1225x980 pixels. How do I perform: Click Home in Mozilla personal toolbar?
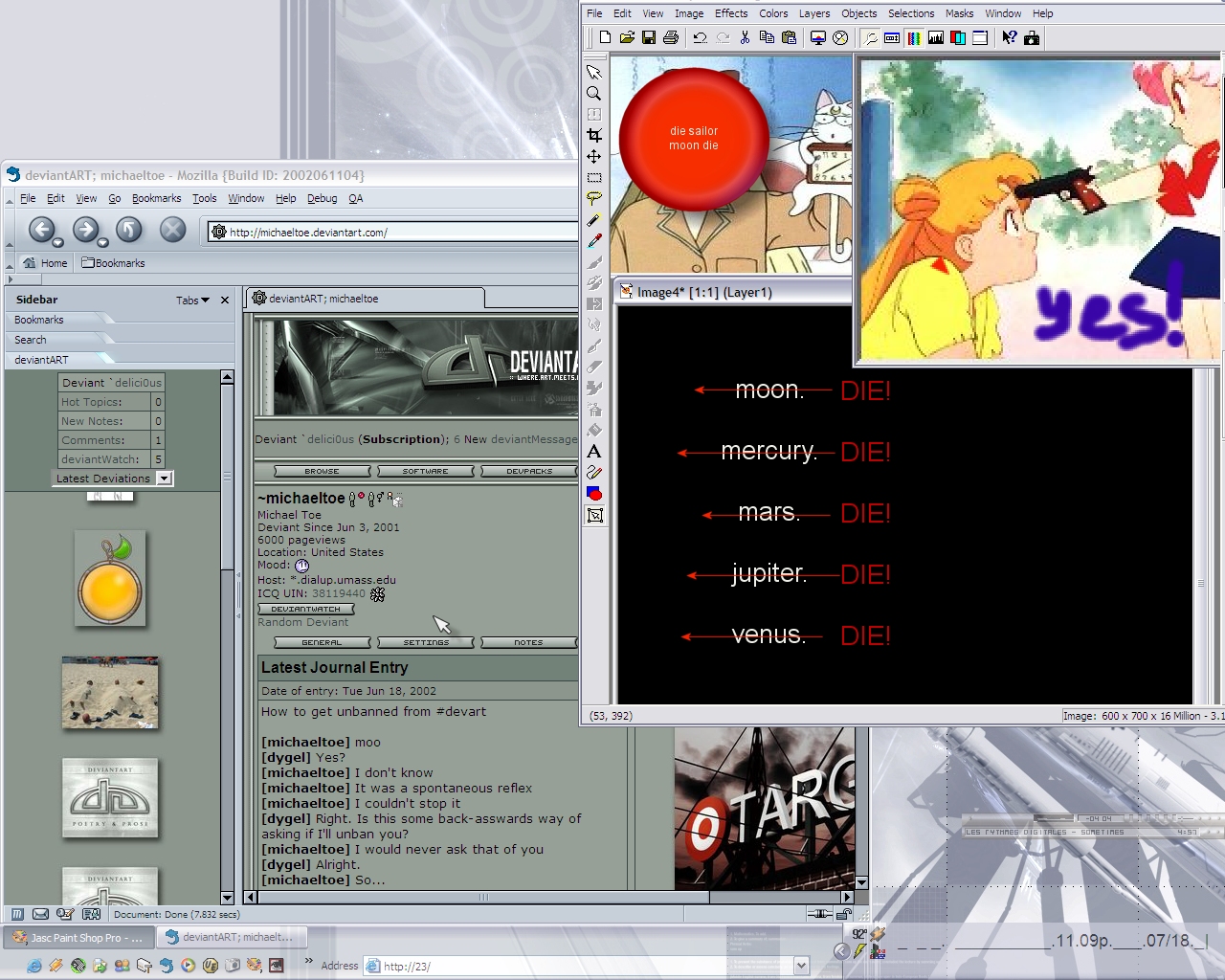tap(45, 263)
